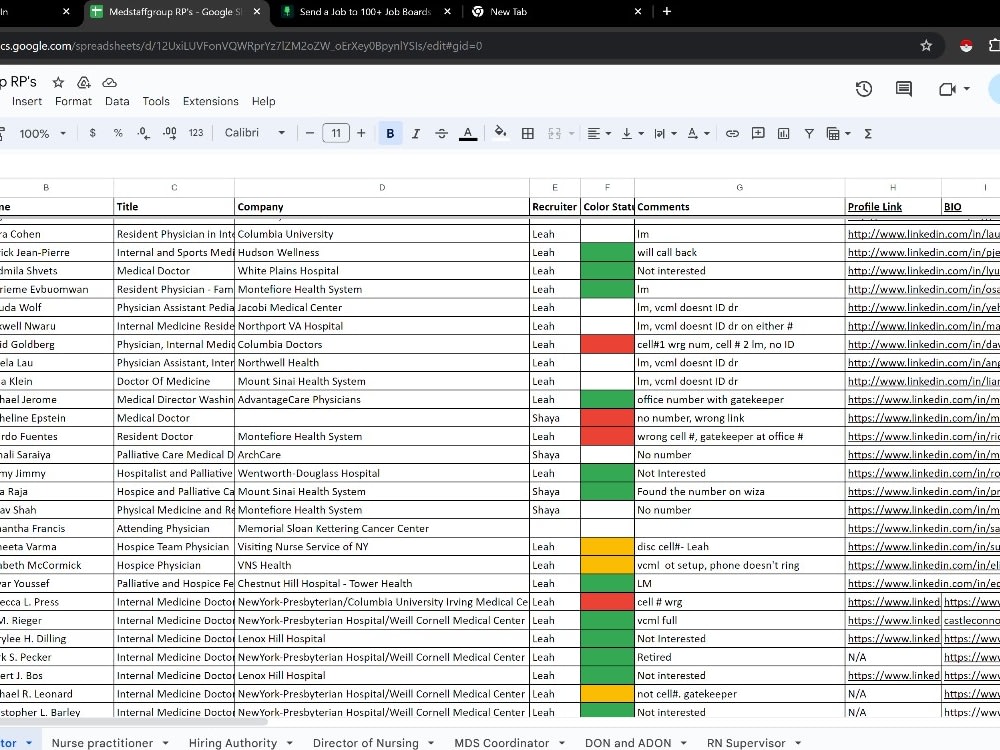
Task: Insert link icon in toolbar
Action: tap(732, 133)
